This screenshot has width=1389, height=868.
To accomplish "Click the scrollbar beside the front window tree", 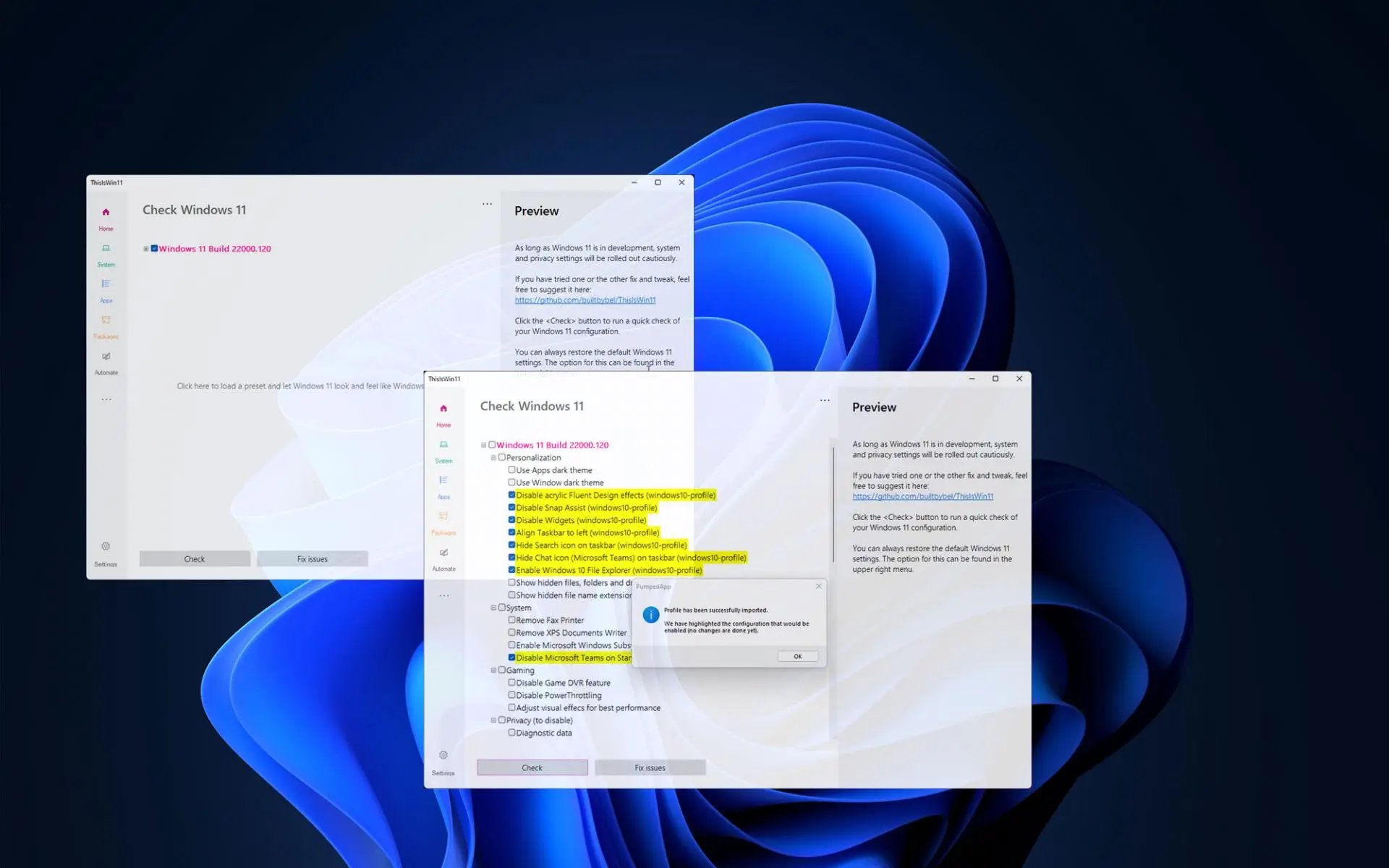I will pos(833,504).
